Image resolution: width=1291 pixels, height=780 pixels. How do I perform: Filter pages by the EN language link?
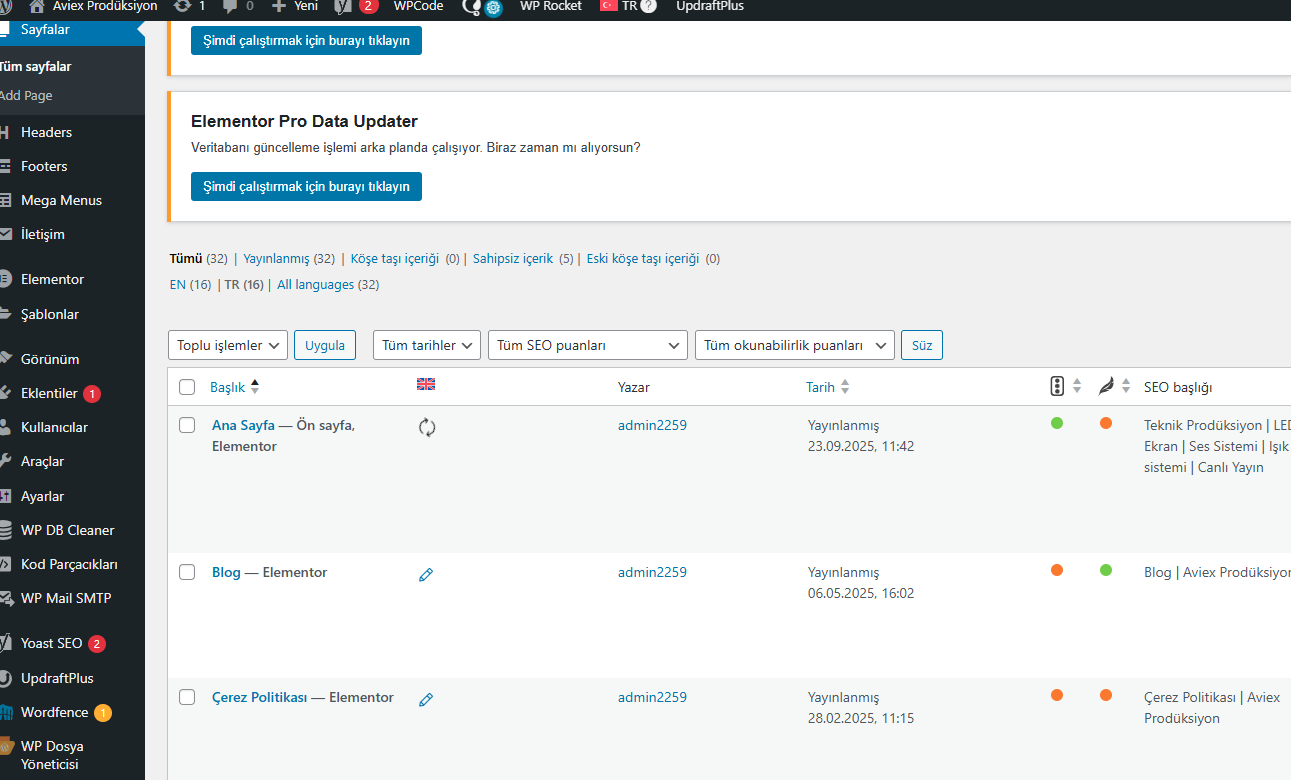pyautogui.click(x=178, y=285)
